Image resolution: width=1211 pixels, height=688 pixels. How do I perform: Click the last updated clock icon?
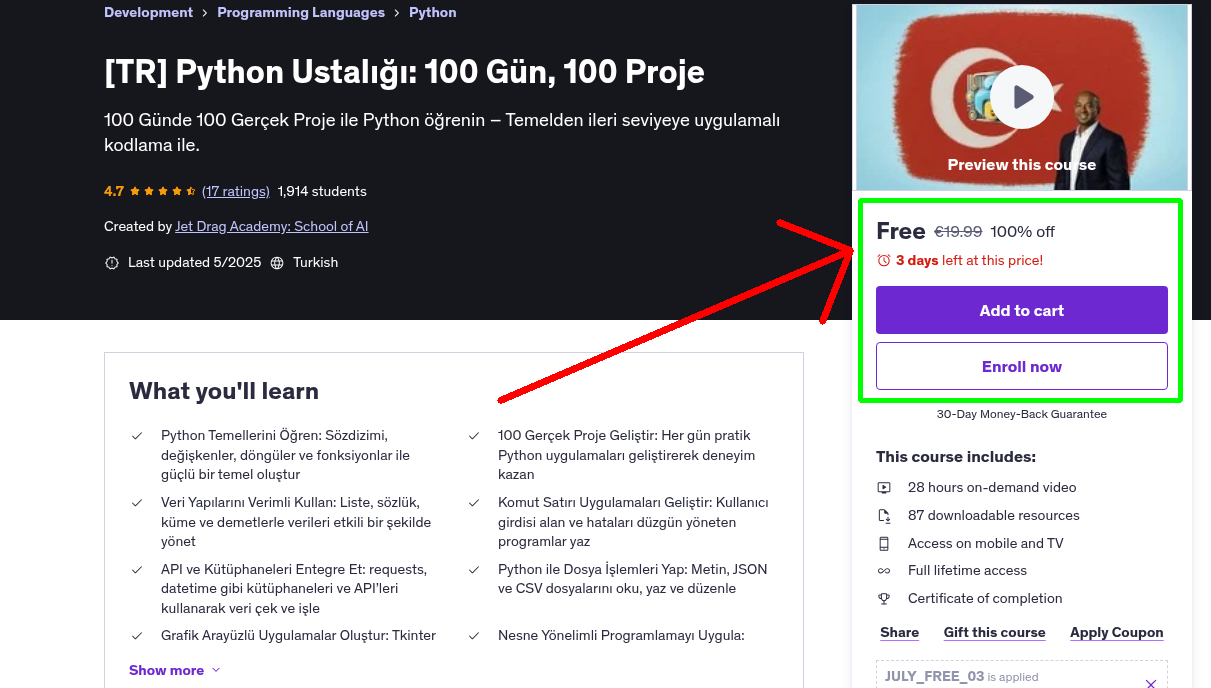pyautogui.click(x=111, y=263)
